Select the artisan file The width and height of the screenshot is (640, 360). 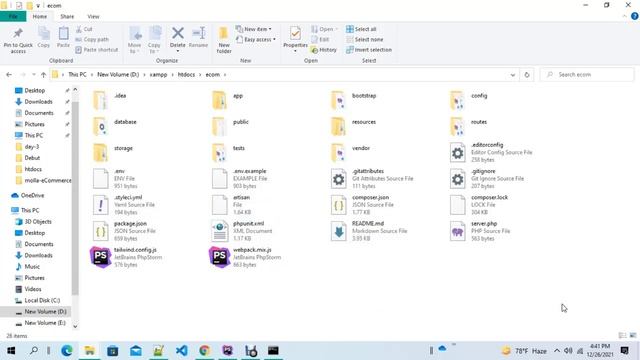[x=231, y=205]
